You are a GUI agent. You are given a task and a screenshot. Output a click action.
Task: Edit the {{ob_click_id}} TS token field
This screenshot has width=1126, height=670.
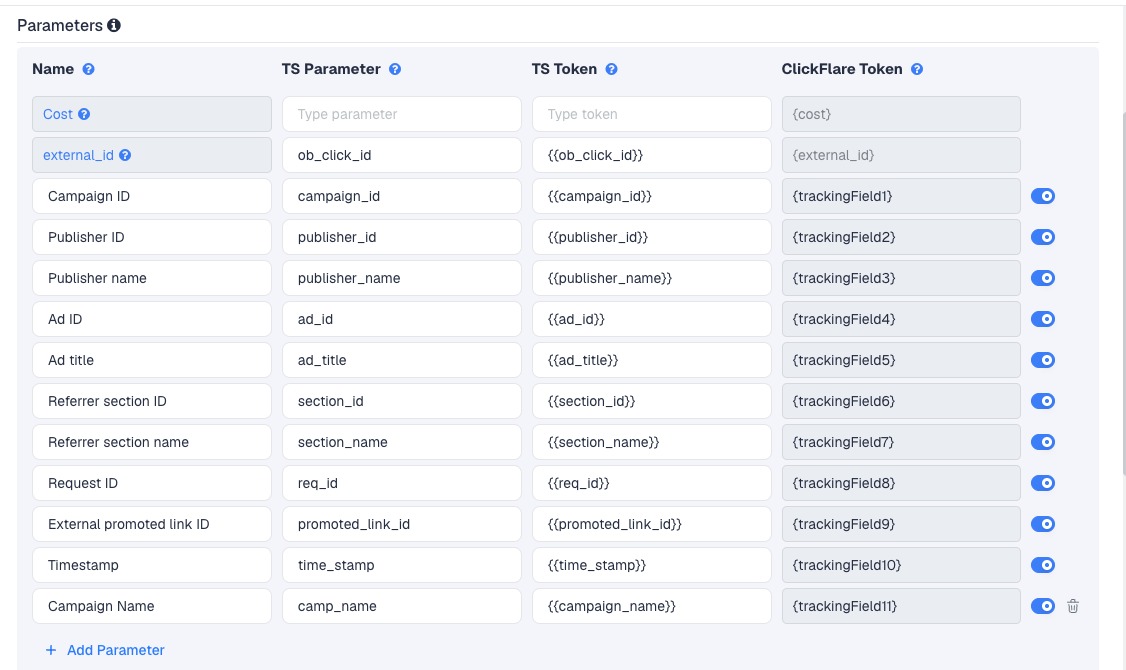pos(651,155)
